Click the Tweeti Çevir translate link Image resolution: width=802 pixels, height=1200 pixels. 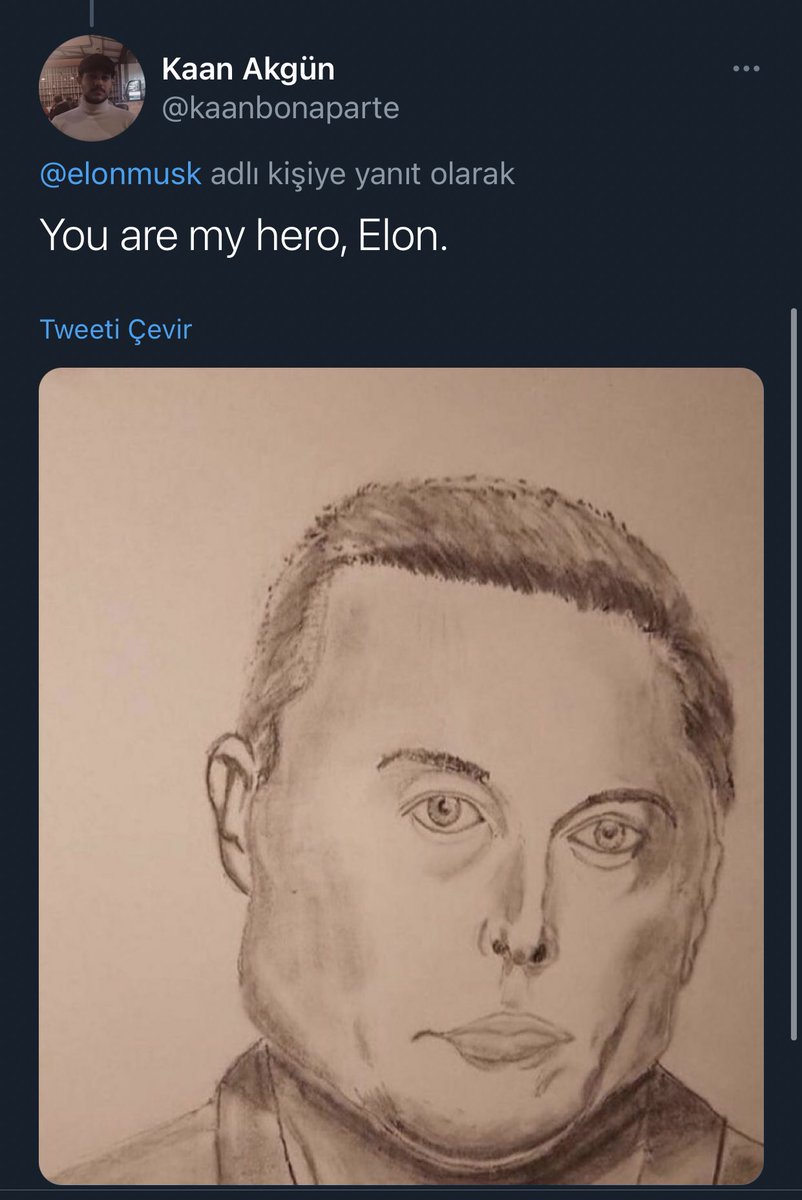coord(115,328)
